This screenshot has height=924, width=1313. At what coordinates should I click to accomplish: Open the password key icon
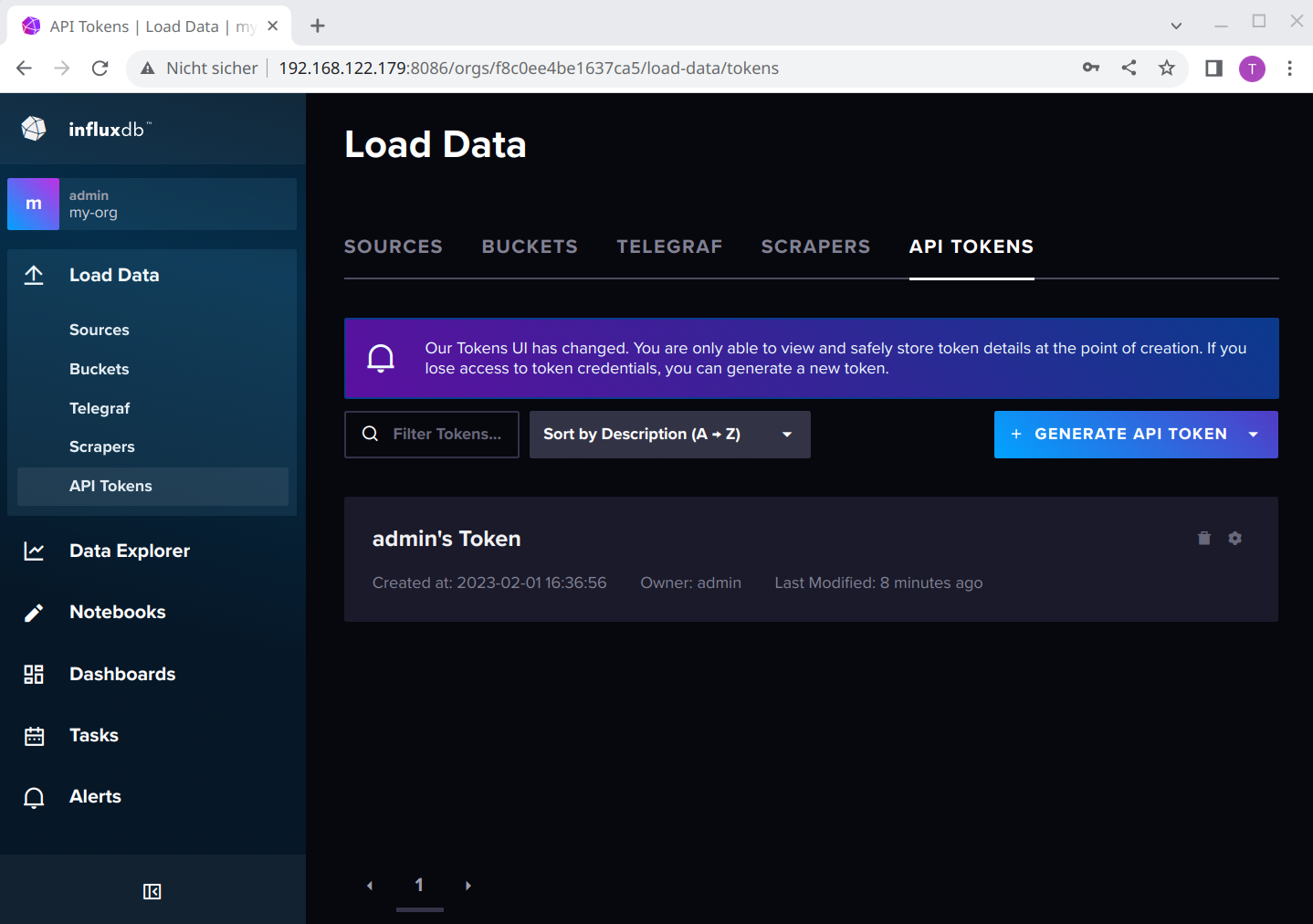click(x=1091, y=68)
